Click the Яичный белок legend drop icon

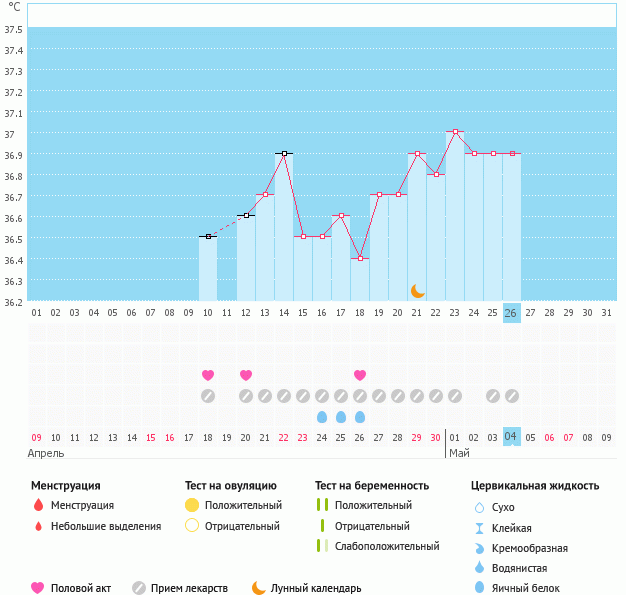[x=479, y=588]
